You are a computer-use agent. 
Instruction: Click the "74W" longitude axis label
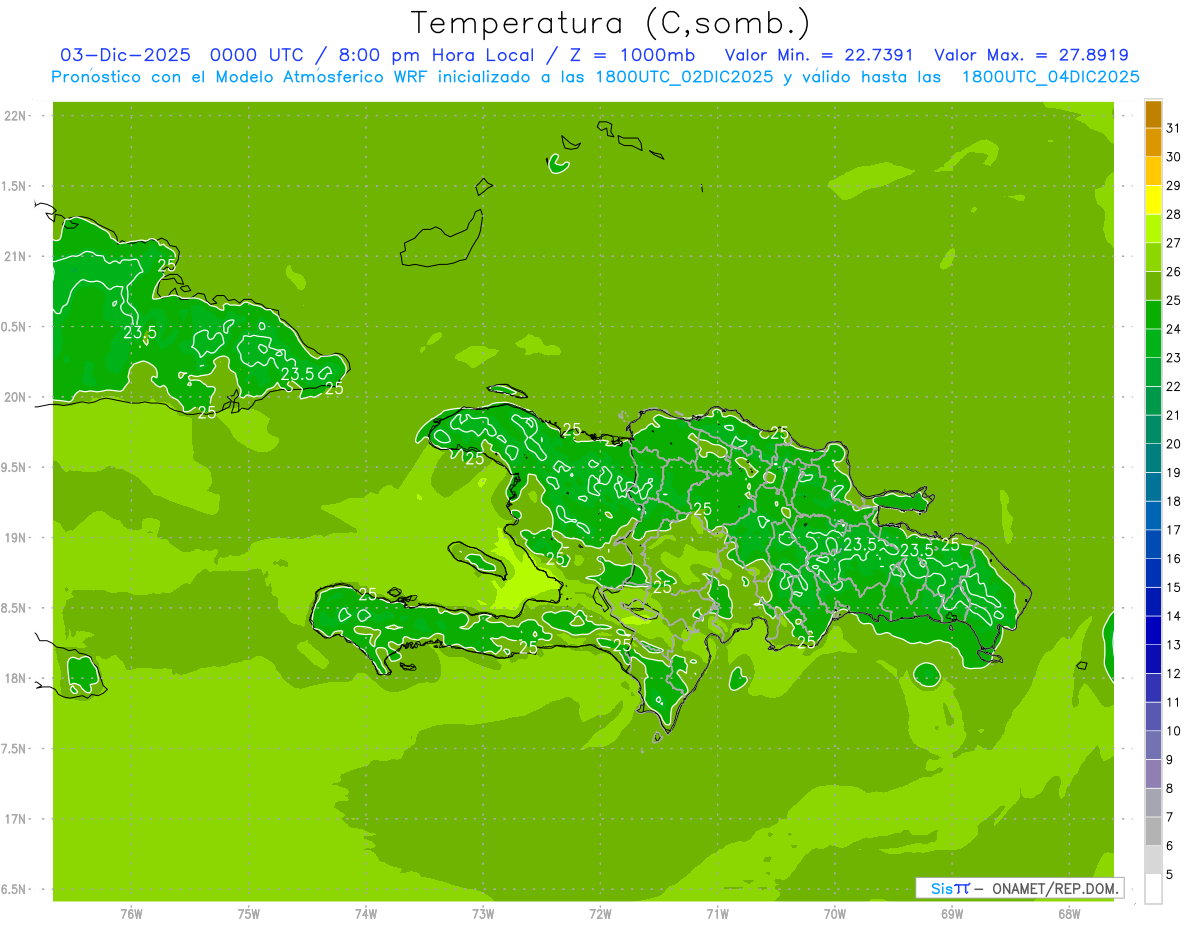coord(366,914)
